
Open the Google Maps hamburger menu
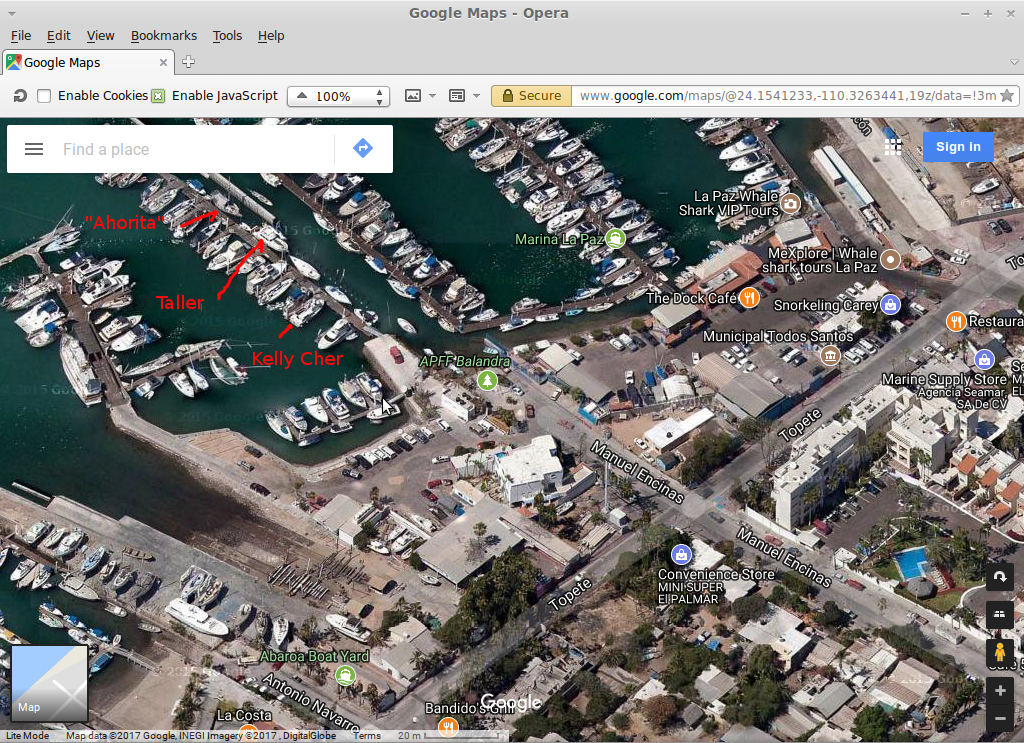coord(34,149)
